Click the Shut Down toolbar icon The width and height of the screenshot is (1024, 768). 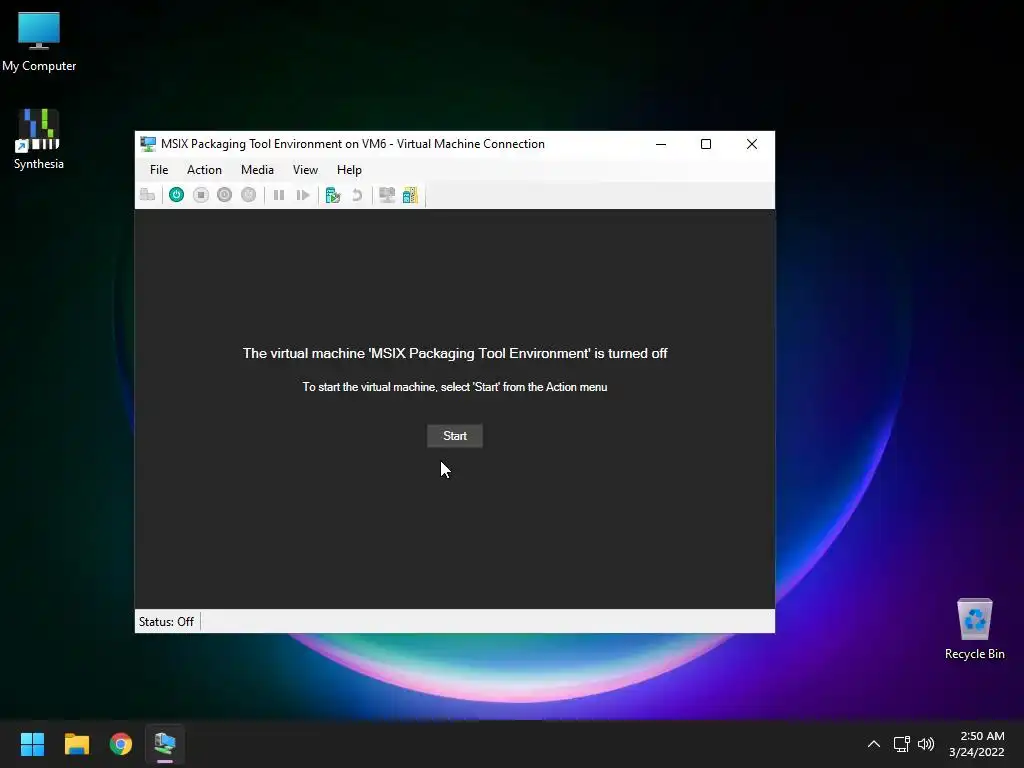(225, 195)
